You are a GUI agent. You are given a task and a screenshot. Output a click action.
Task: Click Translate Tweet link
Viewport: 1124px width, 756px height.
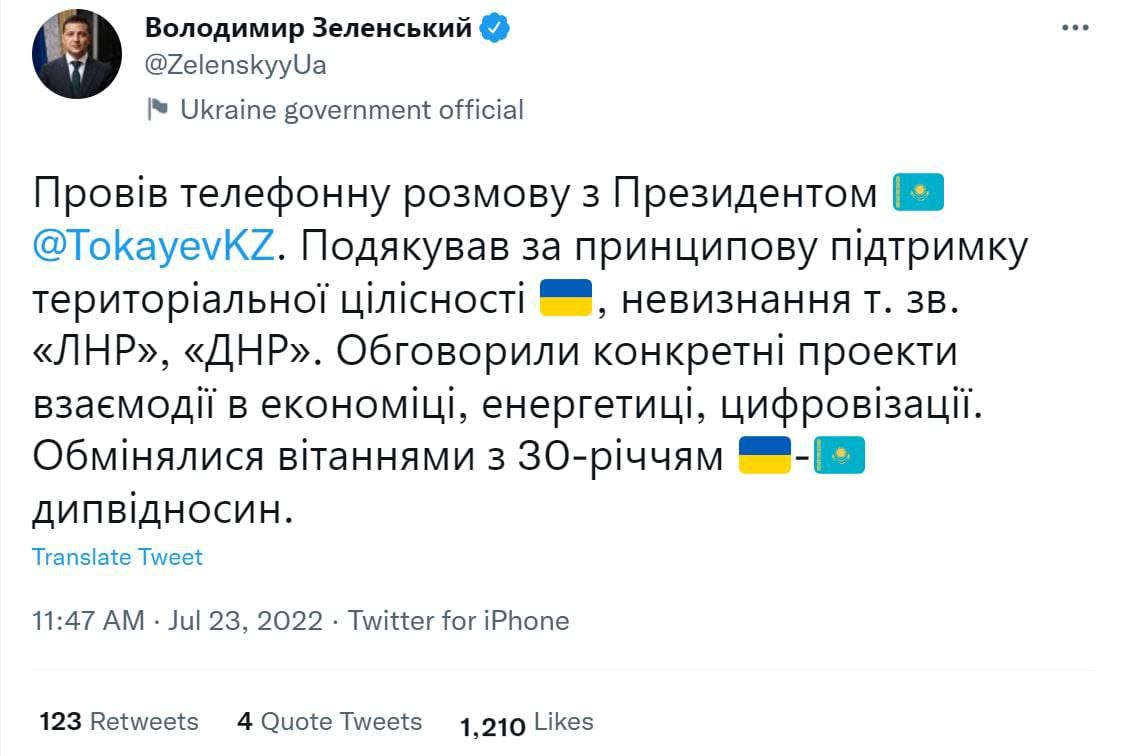pyautogui.click(x=117, y=557)
